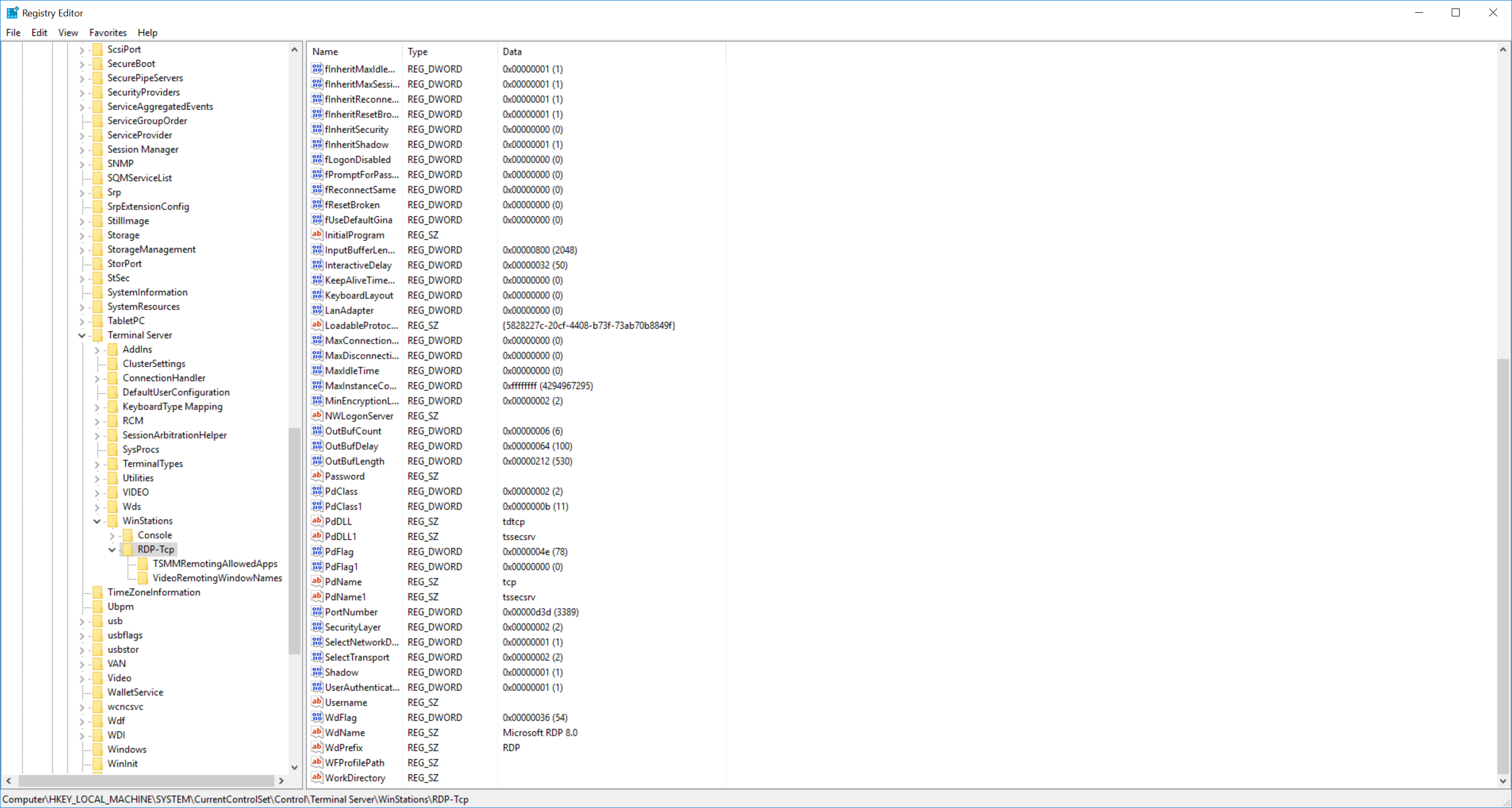Click tree pane right scroll arrow
1512x808 pixels.
tap(281, 780)
